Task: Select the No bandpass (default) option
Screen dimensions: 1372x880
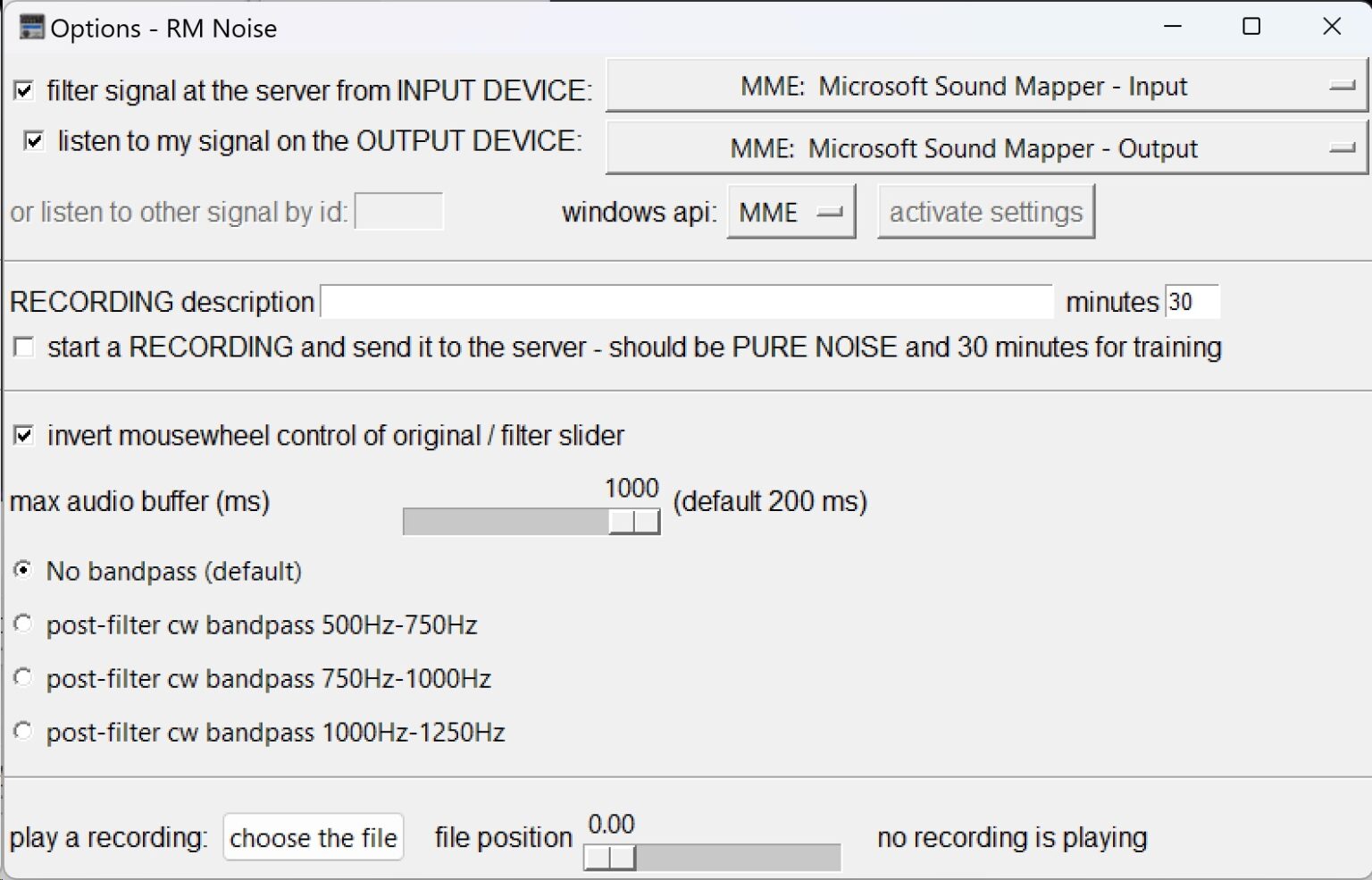Action: (x=22, y=570)
